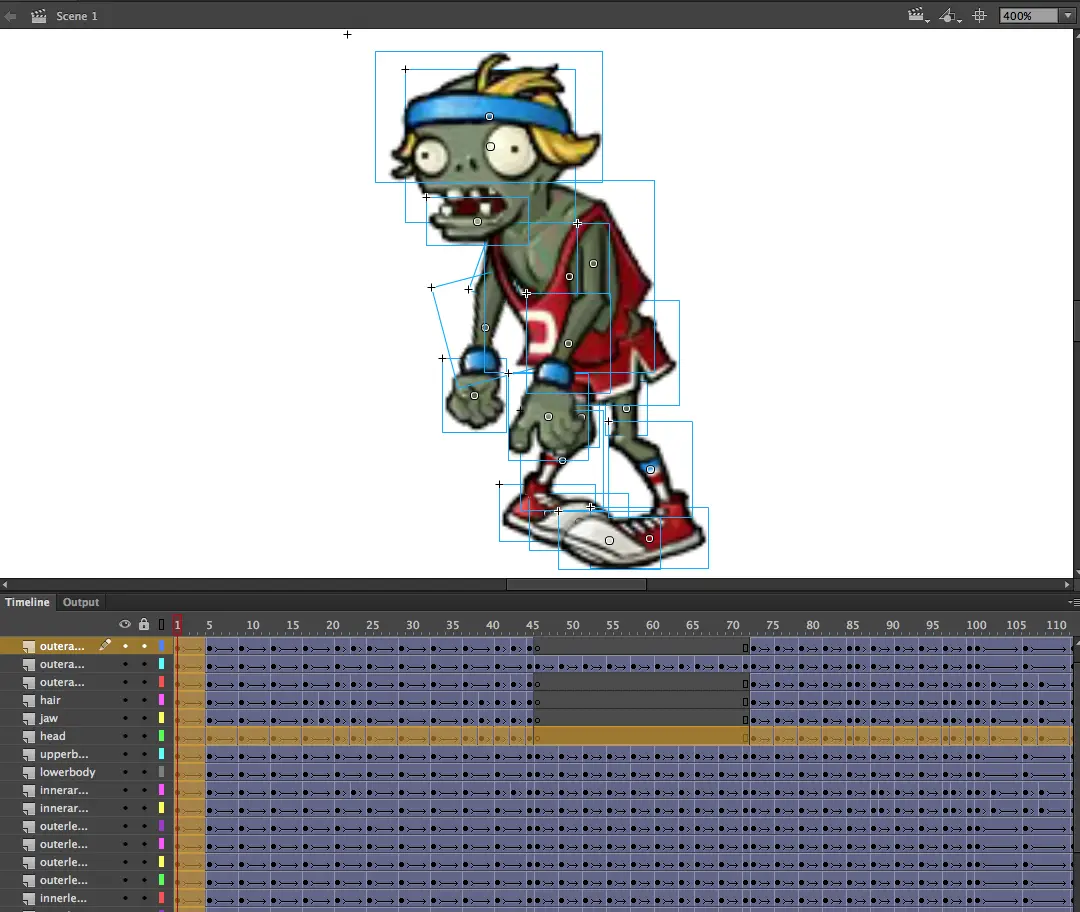This screenshot has height=912, width=1080.
Task: Click the stage horizontal scrollbar thumb
Action: click(x=577, y=584)
